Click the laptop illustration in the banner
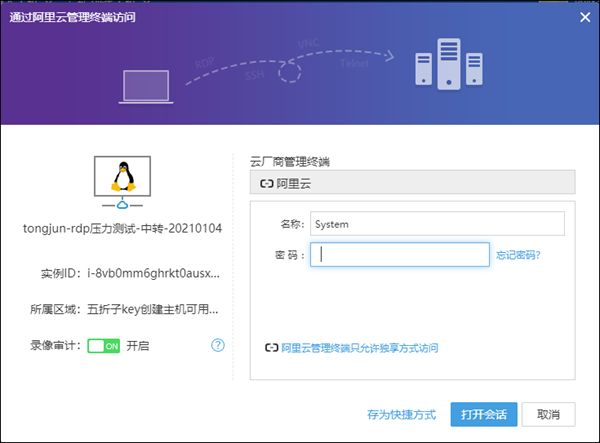Image resolution: width=600 pixels, height=443 pixels. click(x=146, y=87)
